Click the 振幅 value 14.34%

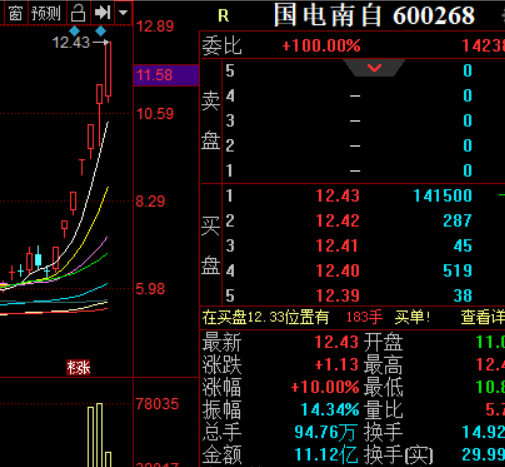tap(330, 410)
